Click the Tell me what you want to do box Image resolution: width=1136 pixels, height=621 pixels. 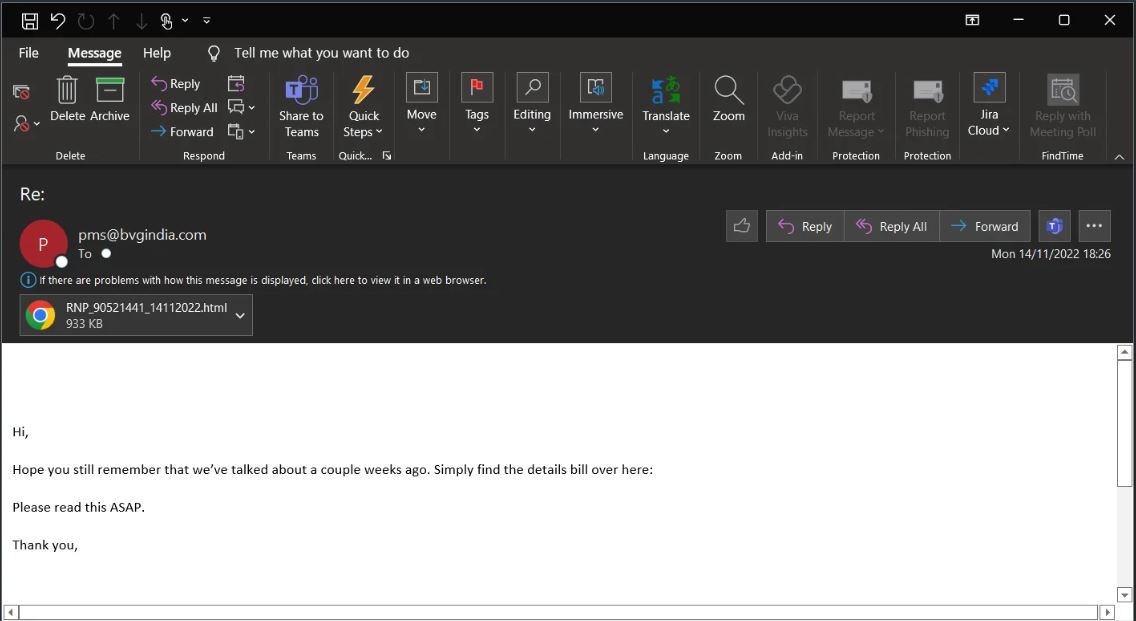pos(321,53)
